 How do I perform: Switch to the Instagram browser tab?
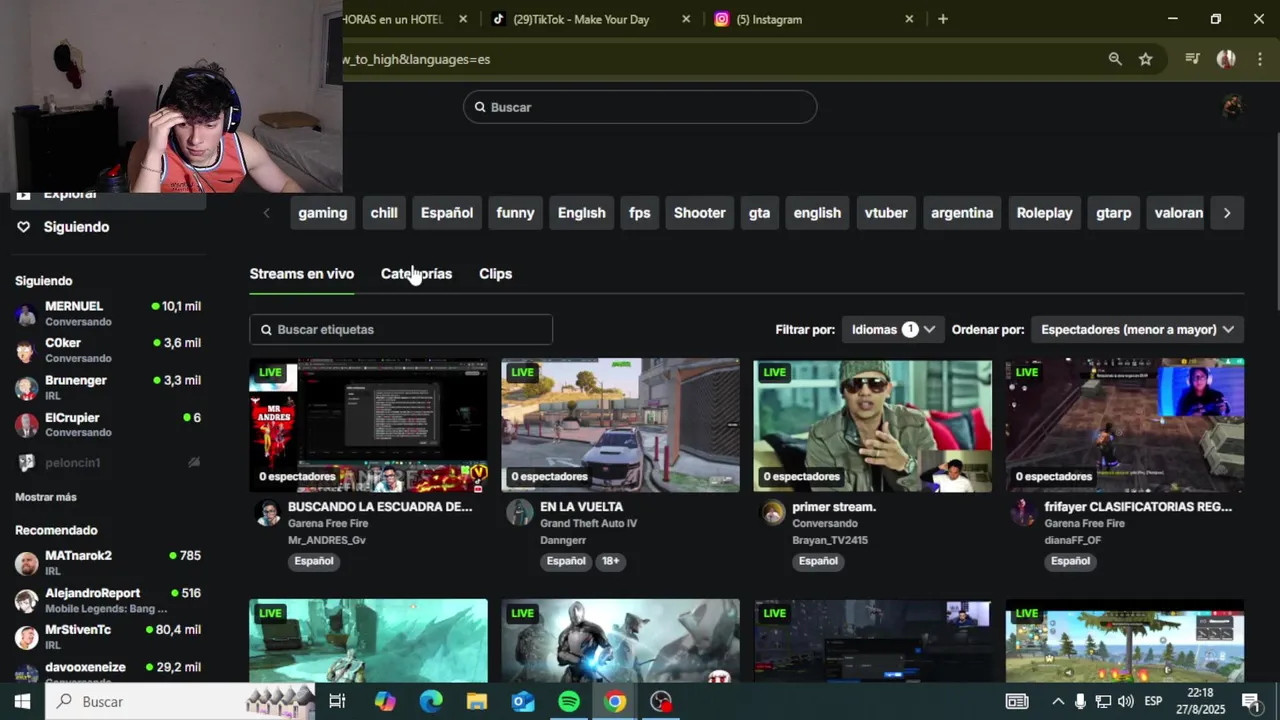(768, 19)
